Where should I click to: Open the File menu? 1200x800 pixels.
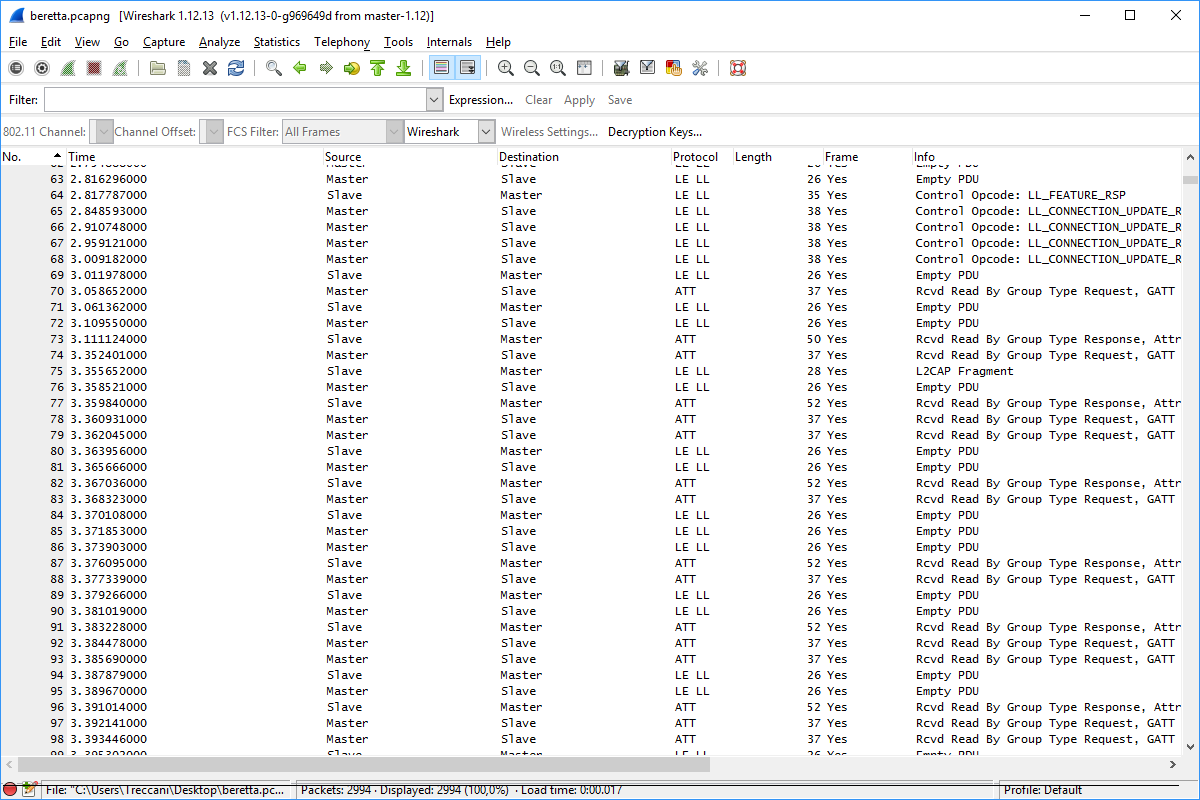coord(18,42)
